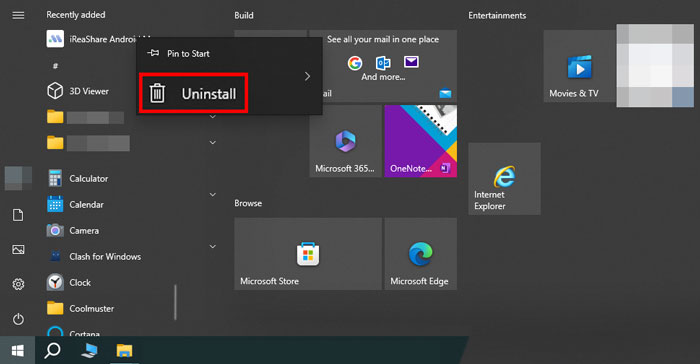Open Calendar app
This screenshot has height=364, width=700.
click(76, 205)
